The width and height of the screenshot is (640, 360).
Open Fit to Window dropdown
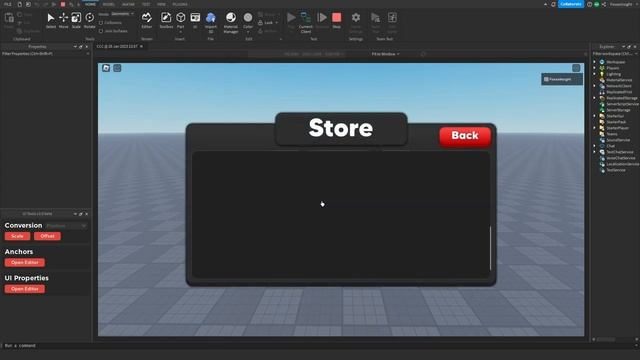385,54
